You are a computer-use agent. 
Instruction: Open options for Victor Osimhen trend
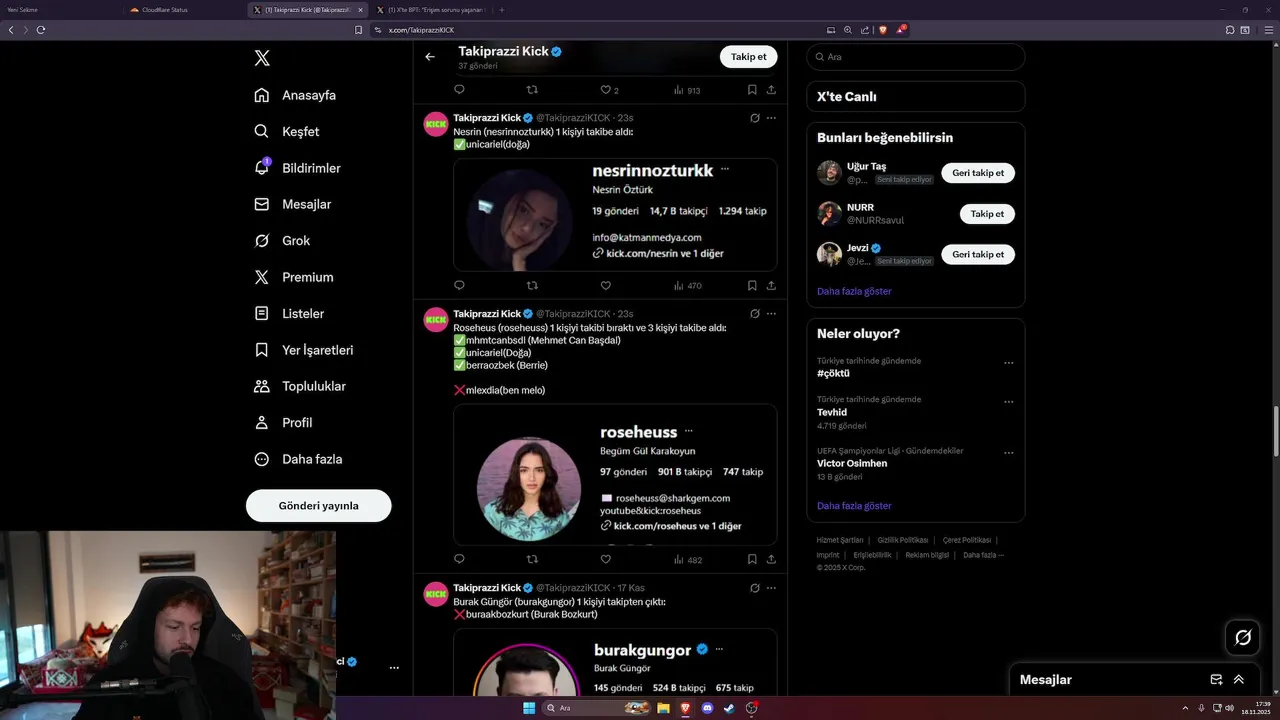pyautogui.click(x=1008, y=453)
